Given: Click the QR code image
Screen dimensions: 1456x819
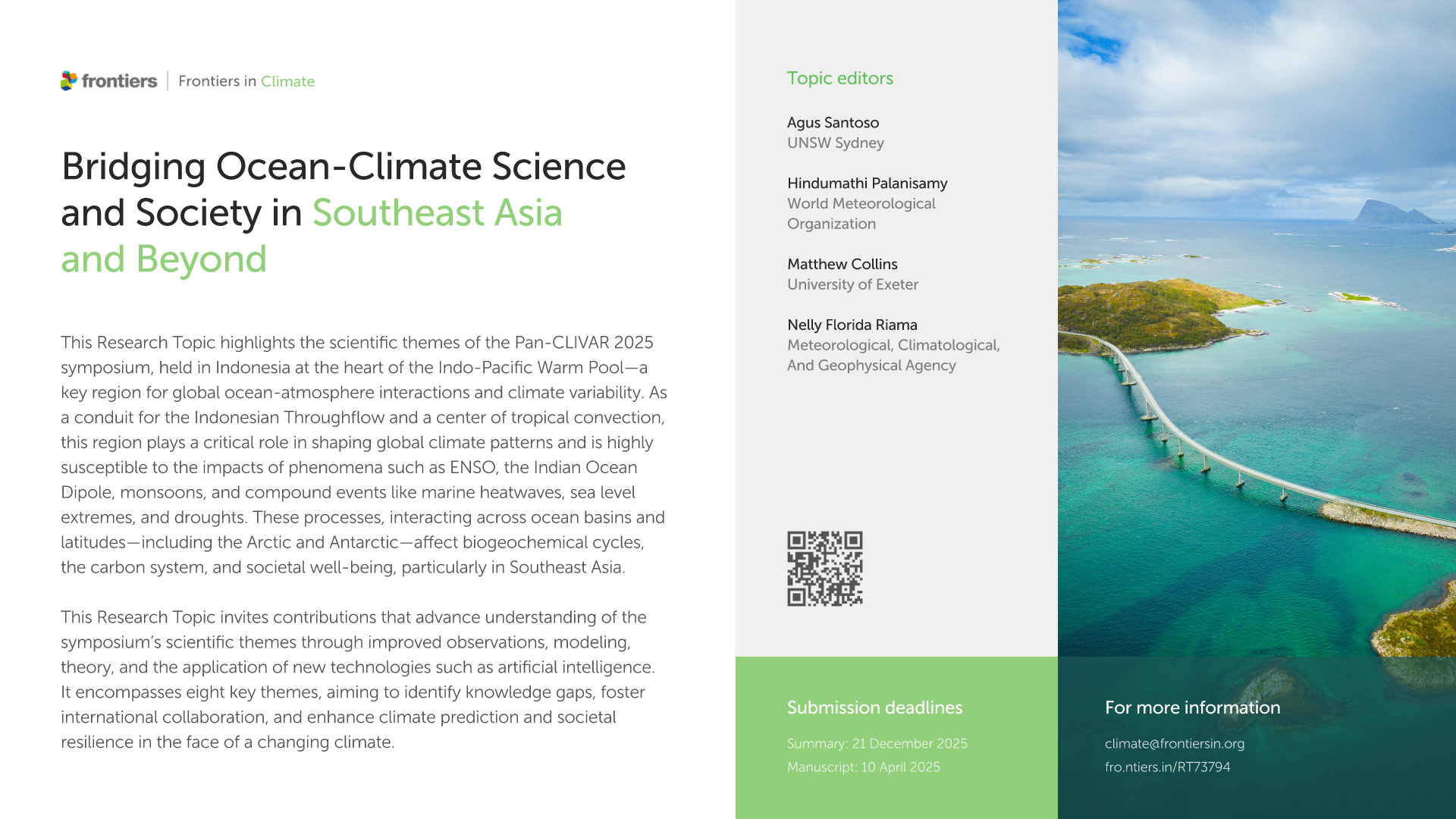Looking at the screenshot, I should (x=824, y=569).
